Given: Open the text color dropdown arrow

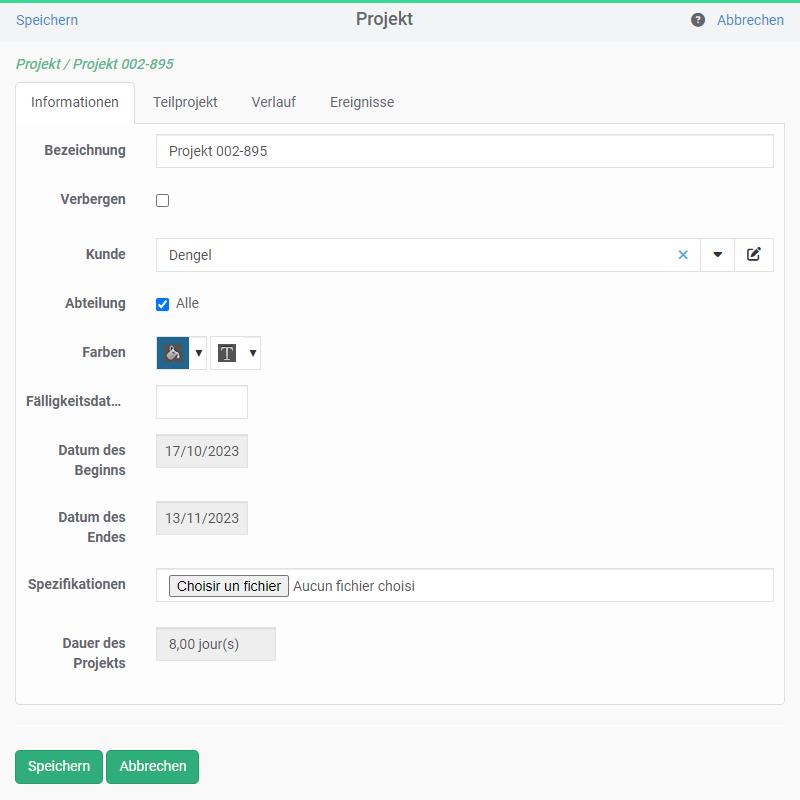Looking at the screenshot, I should tap(253, 353).
